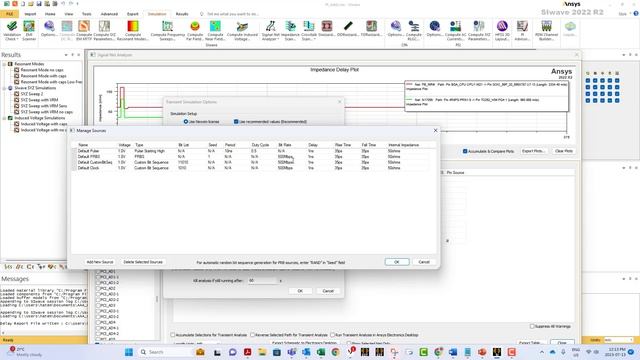Screen dimensions: 640x360
Task: Open the Signal Net Analyzer dropdown arrow
Action: tap(278, 39)
